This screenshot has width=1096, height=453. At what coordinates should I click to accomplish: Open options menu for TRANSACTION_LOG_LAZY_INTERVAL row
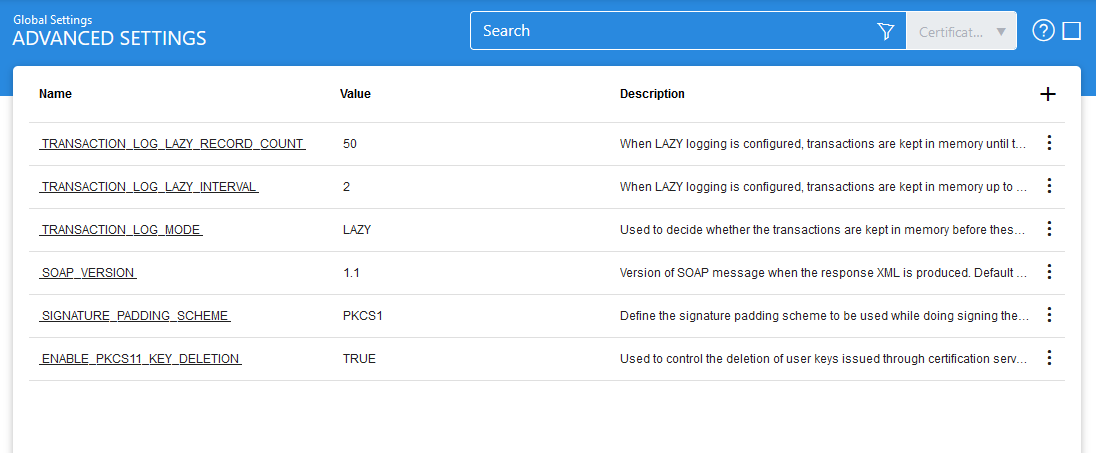pos(1049,186)
